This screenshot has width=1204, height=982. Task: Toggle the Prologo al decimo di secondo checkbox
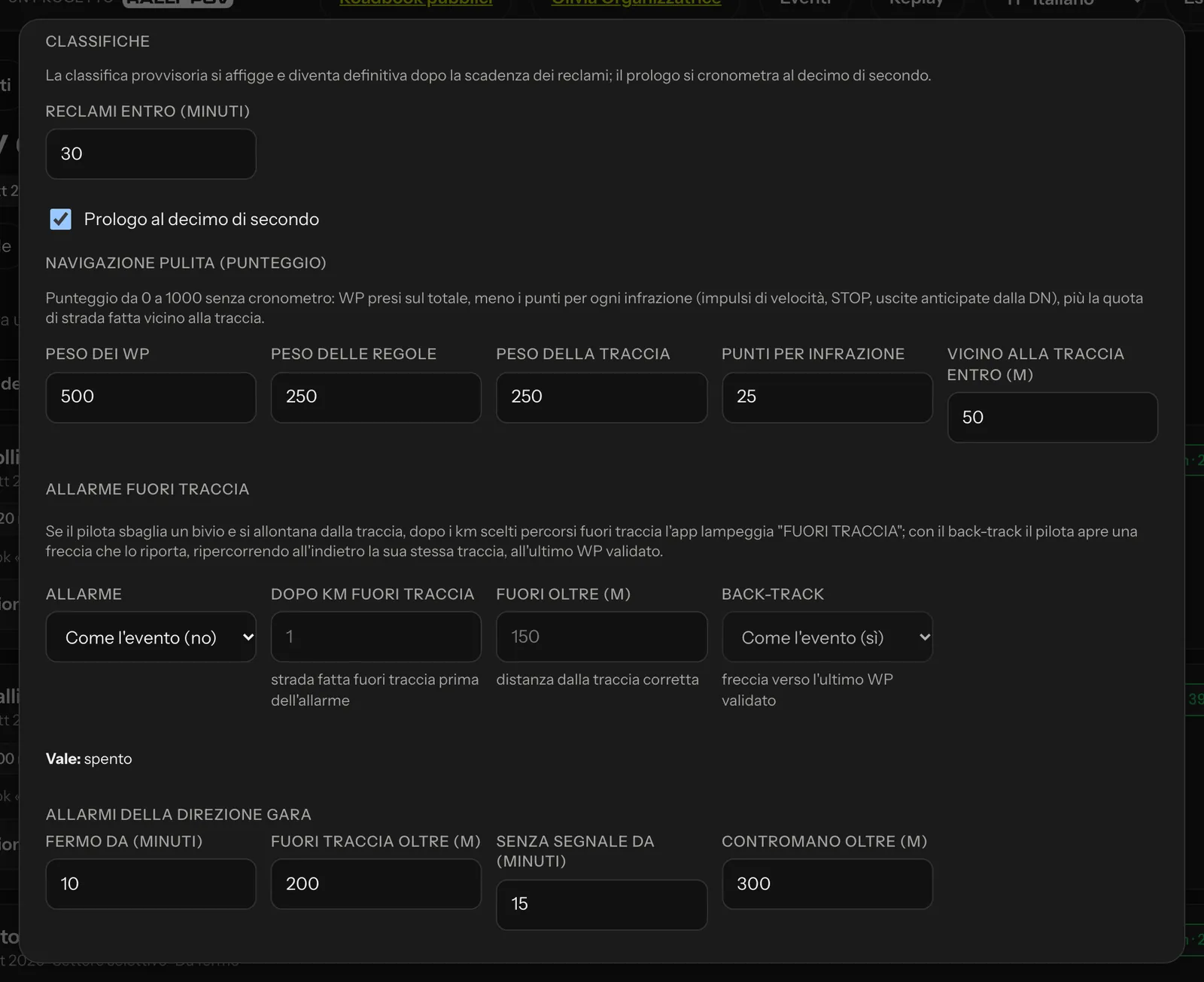[61, 219]
